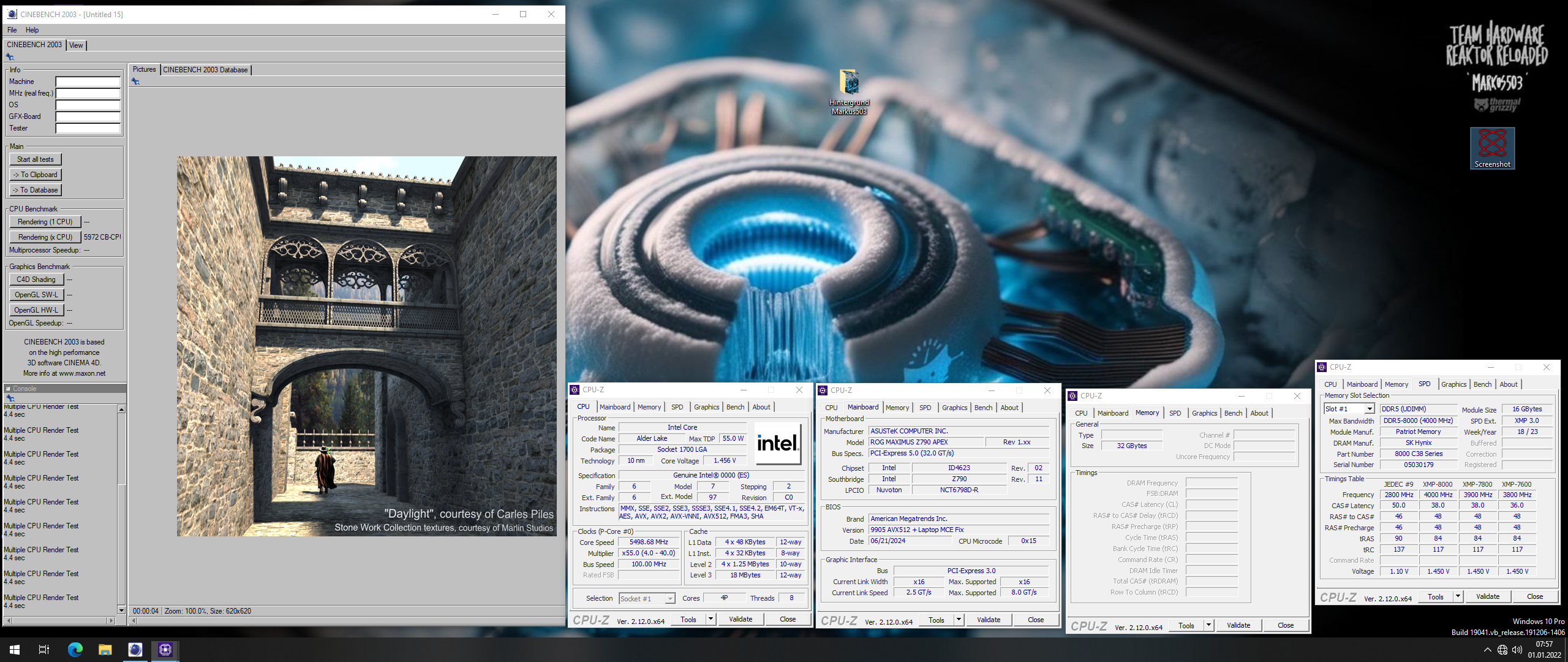Click the pin icon under Pictures tab
The width and height of the screenshot is (1568, 662).
pyautogui.click(x=135, y=82)
